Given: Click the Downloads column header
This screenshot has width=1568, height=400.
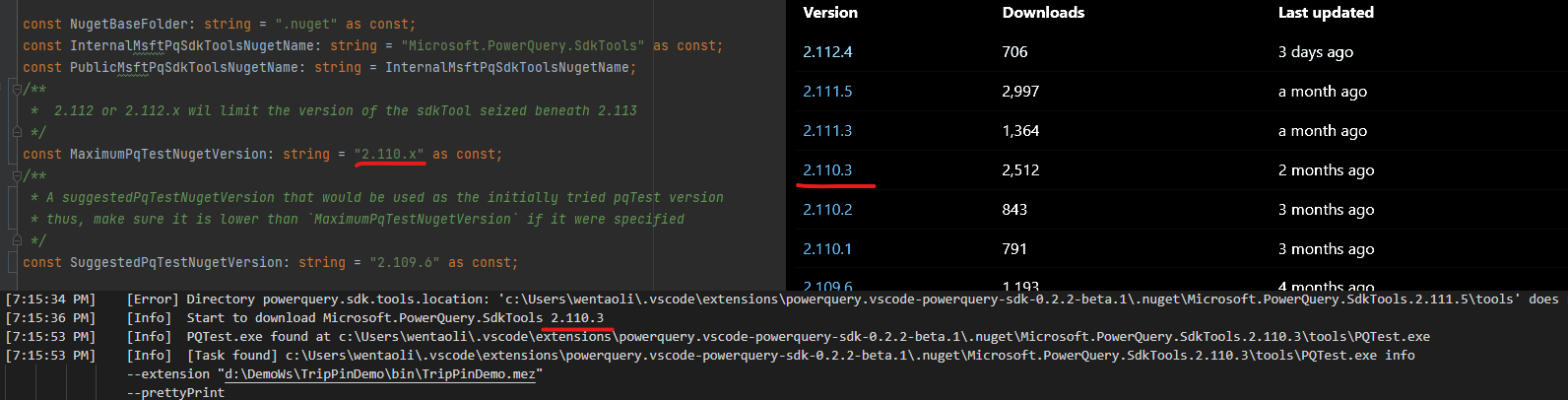Looking at the screenshot, I should tap(1043, 13).
